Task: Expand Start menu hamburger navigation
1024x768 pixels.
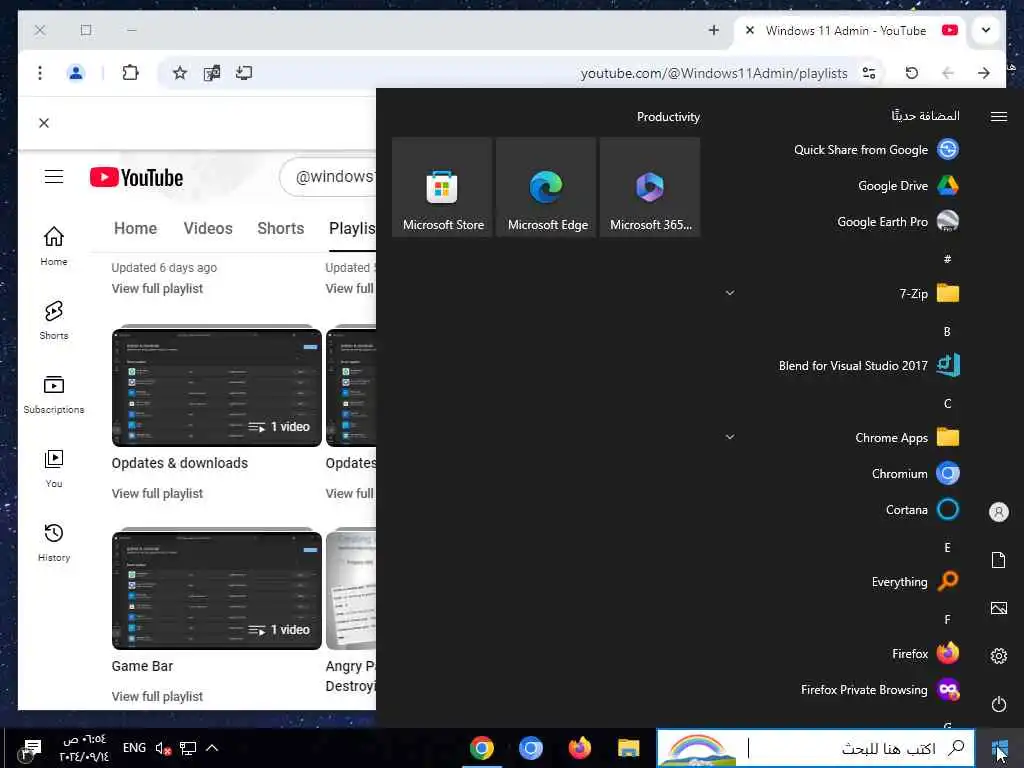Action: pyautogui.click(x=999, y=116)
